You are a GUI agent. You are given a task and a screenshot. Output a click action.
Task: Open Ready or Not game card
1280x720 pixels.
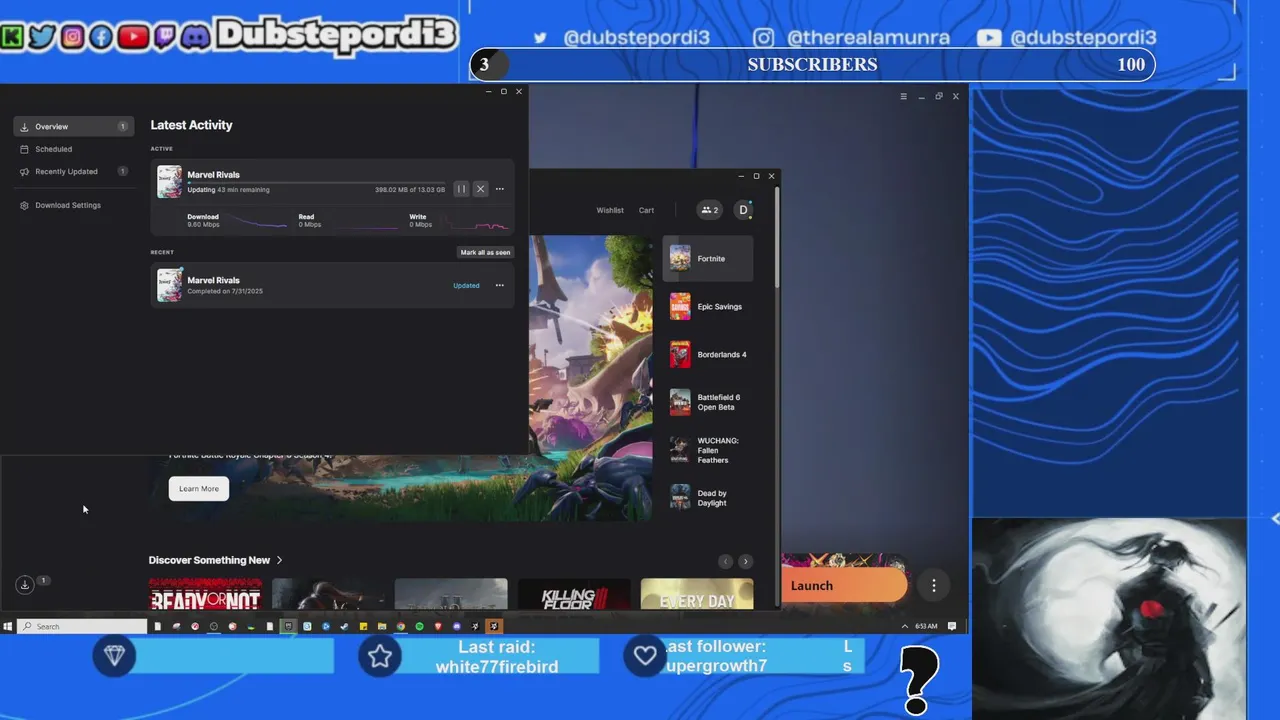click(205, 594)
